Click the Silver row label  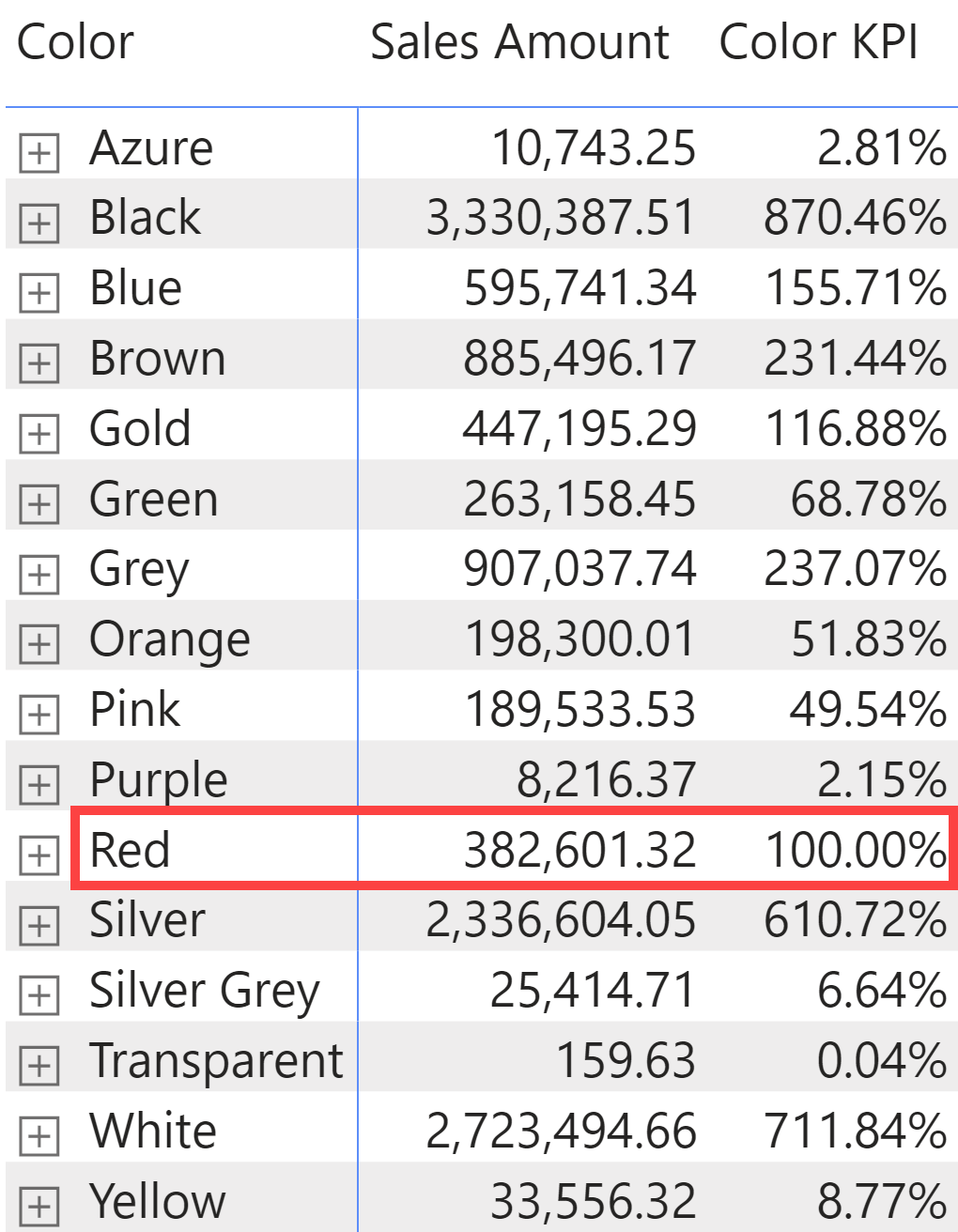point(147,920)
